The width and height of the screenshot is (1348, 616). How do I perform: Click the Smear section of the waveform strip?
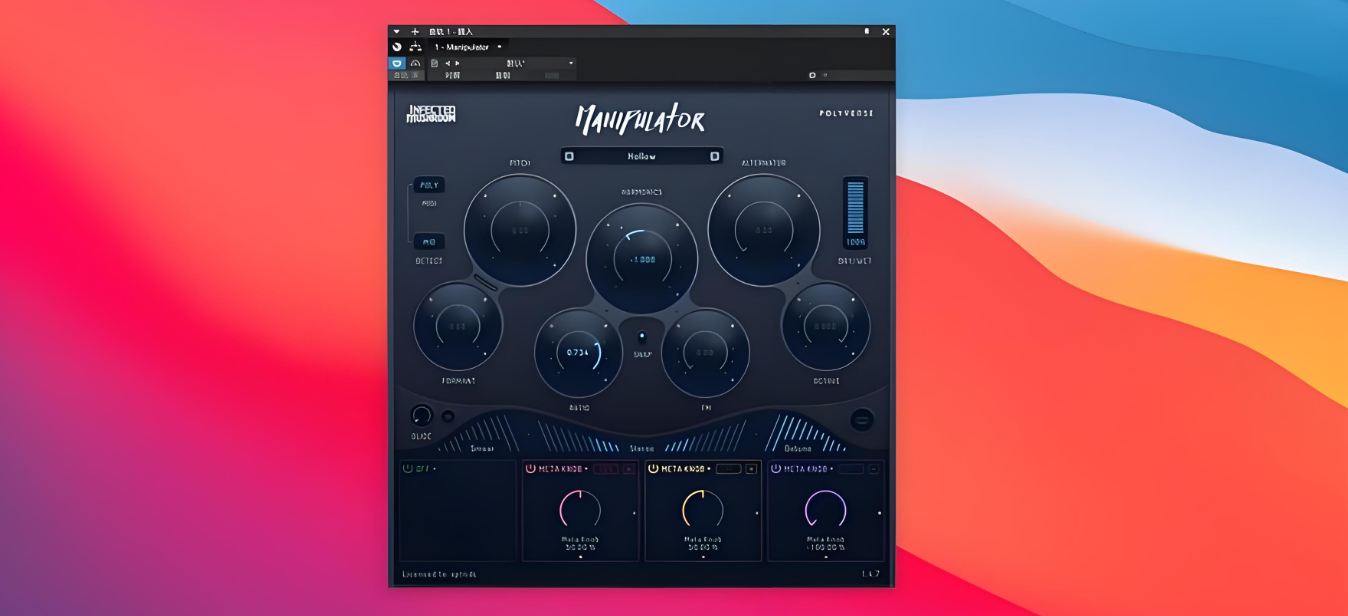tap(483, 436)
